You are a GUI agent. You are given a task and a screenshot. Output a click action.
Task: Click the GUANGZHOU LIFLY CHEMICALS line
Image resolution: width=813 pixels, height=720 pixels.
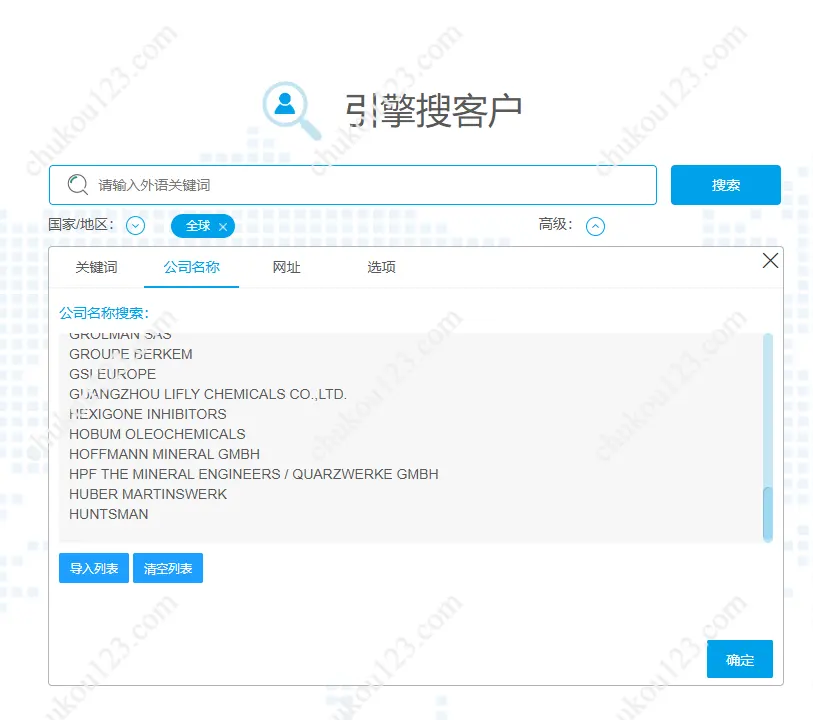click(208, 394)
